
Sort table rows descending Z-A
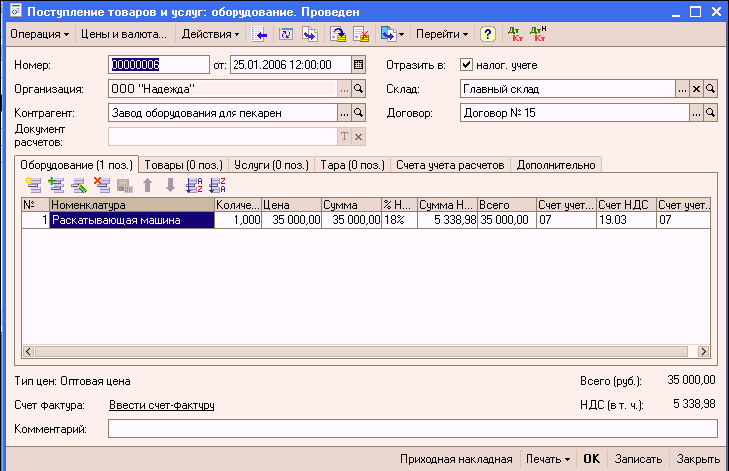(216, 185)
